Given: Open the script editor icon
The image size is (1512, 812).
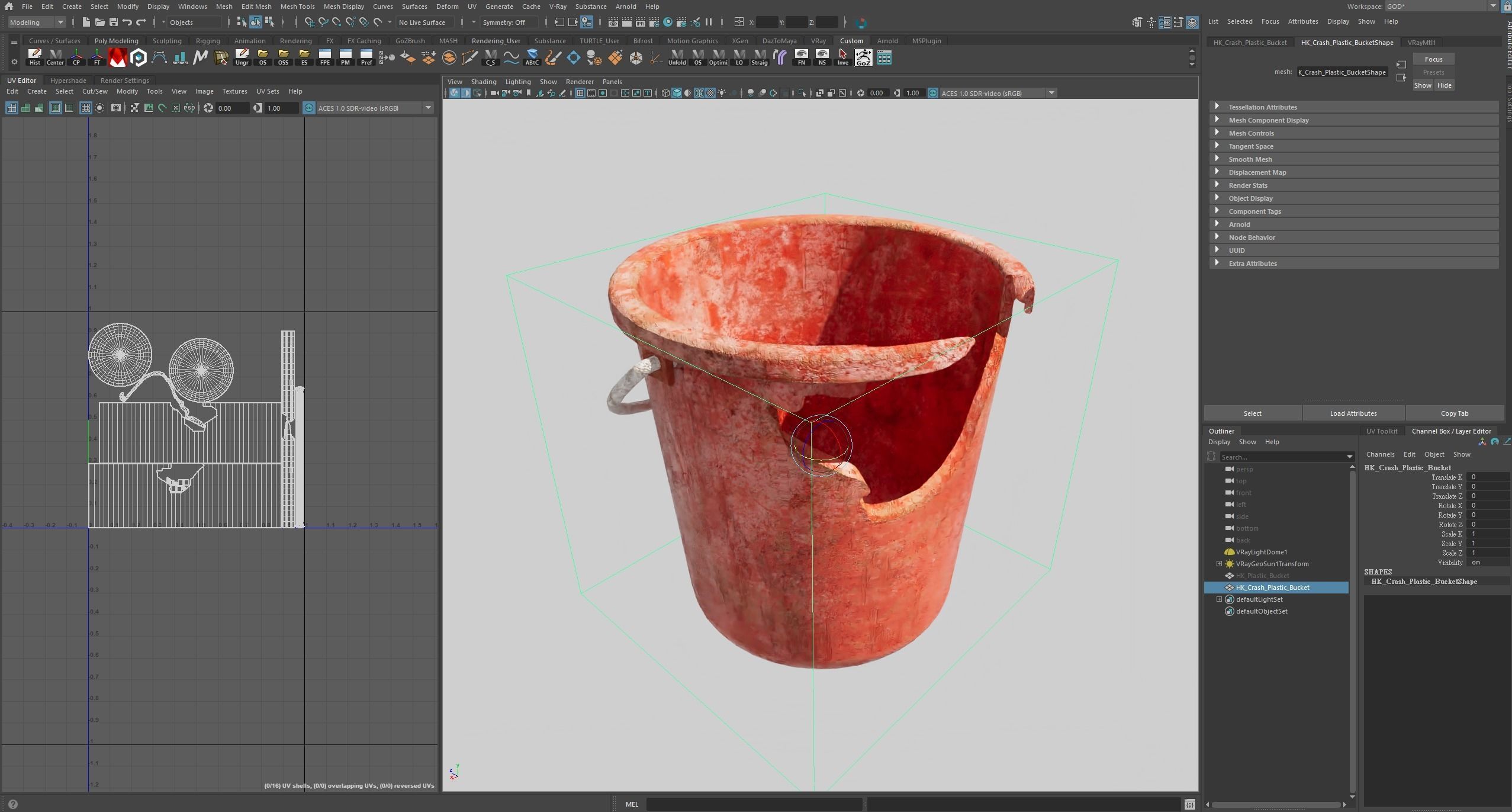Looking at the screenshot, I should 1189,804.
